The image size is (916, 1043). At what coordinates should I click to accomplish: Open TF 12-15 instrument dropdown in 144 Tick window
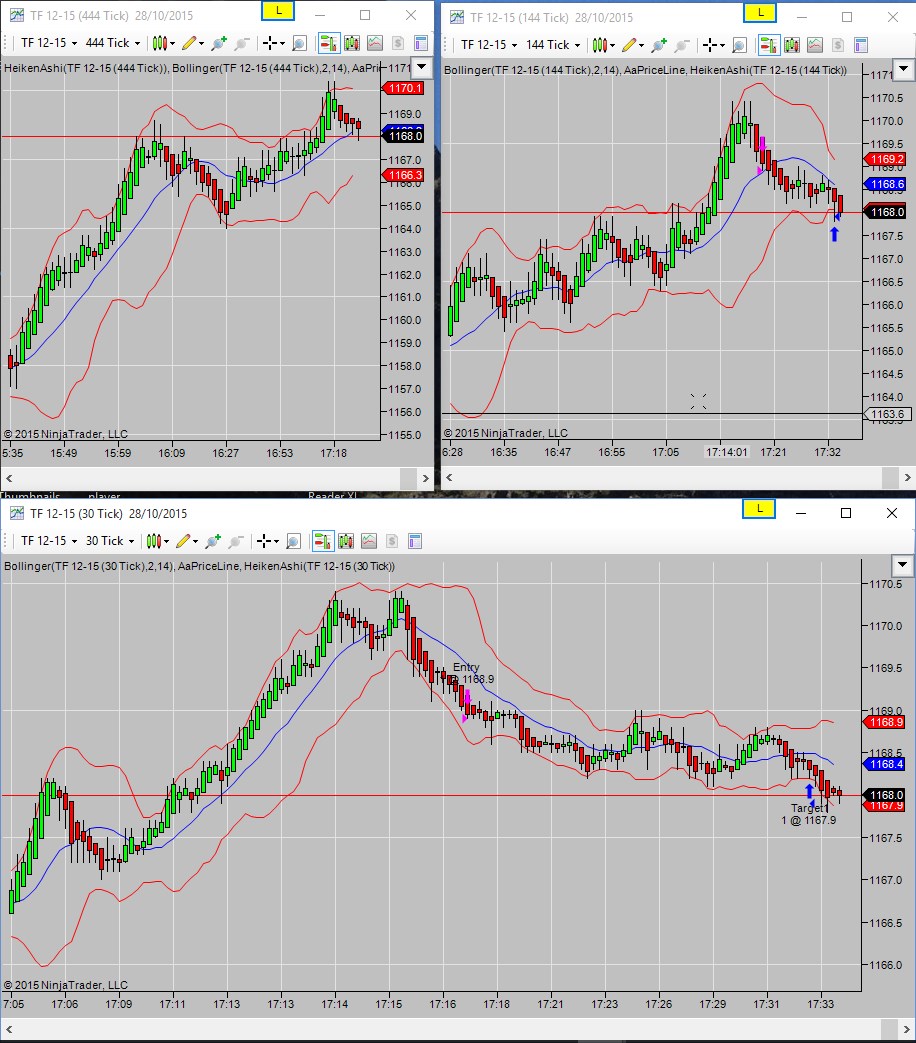(489, 45)
